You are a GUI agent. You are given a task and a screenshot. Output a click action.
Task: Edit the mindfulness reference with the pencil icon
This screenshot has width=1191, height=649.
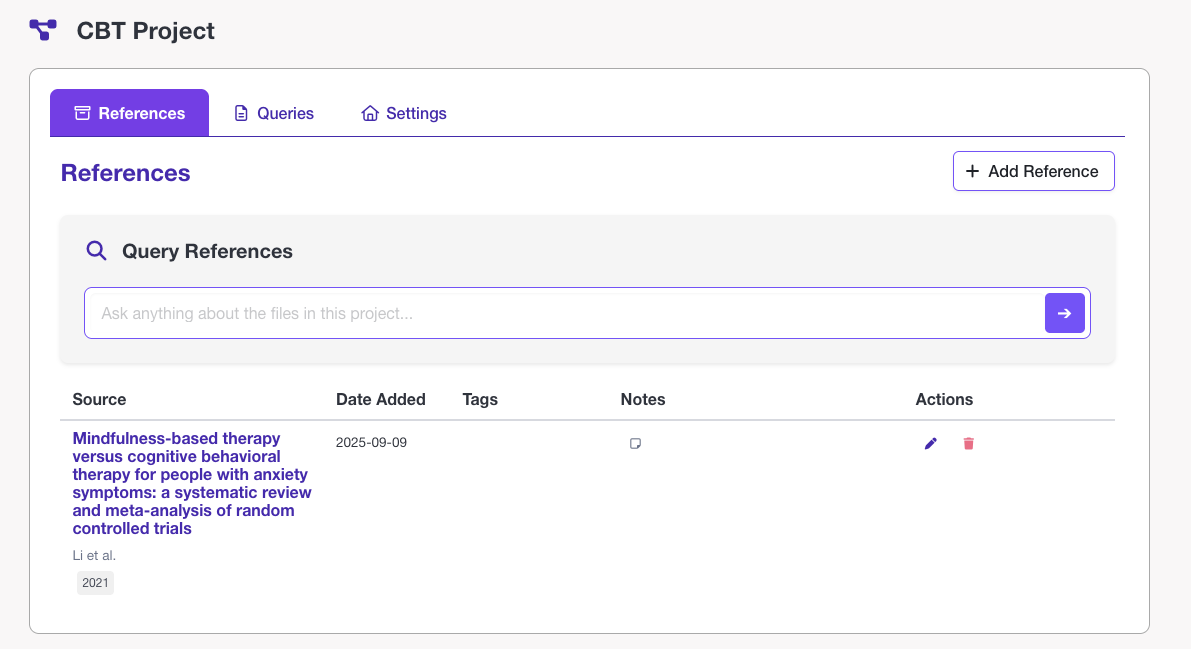pos(931,444)
